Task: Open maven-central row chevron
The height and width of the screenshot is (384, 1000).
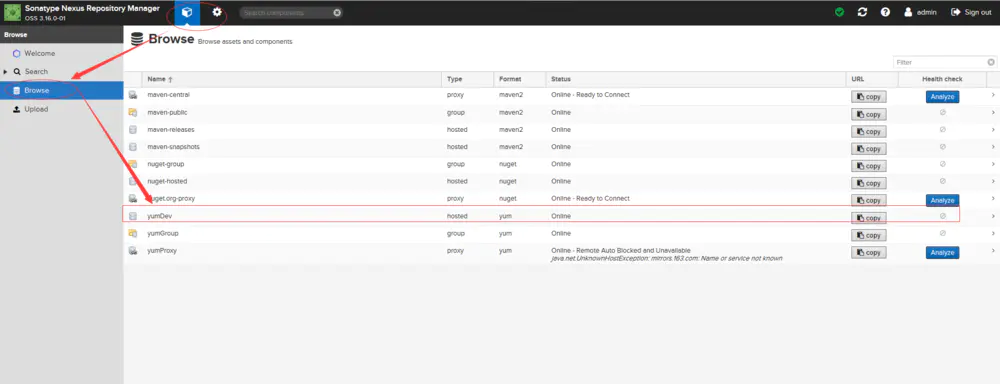Action: tap(992, 95)
